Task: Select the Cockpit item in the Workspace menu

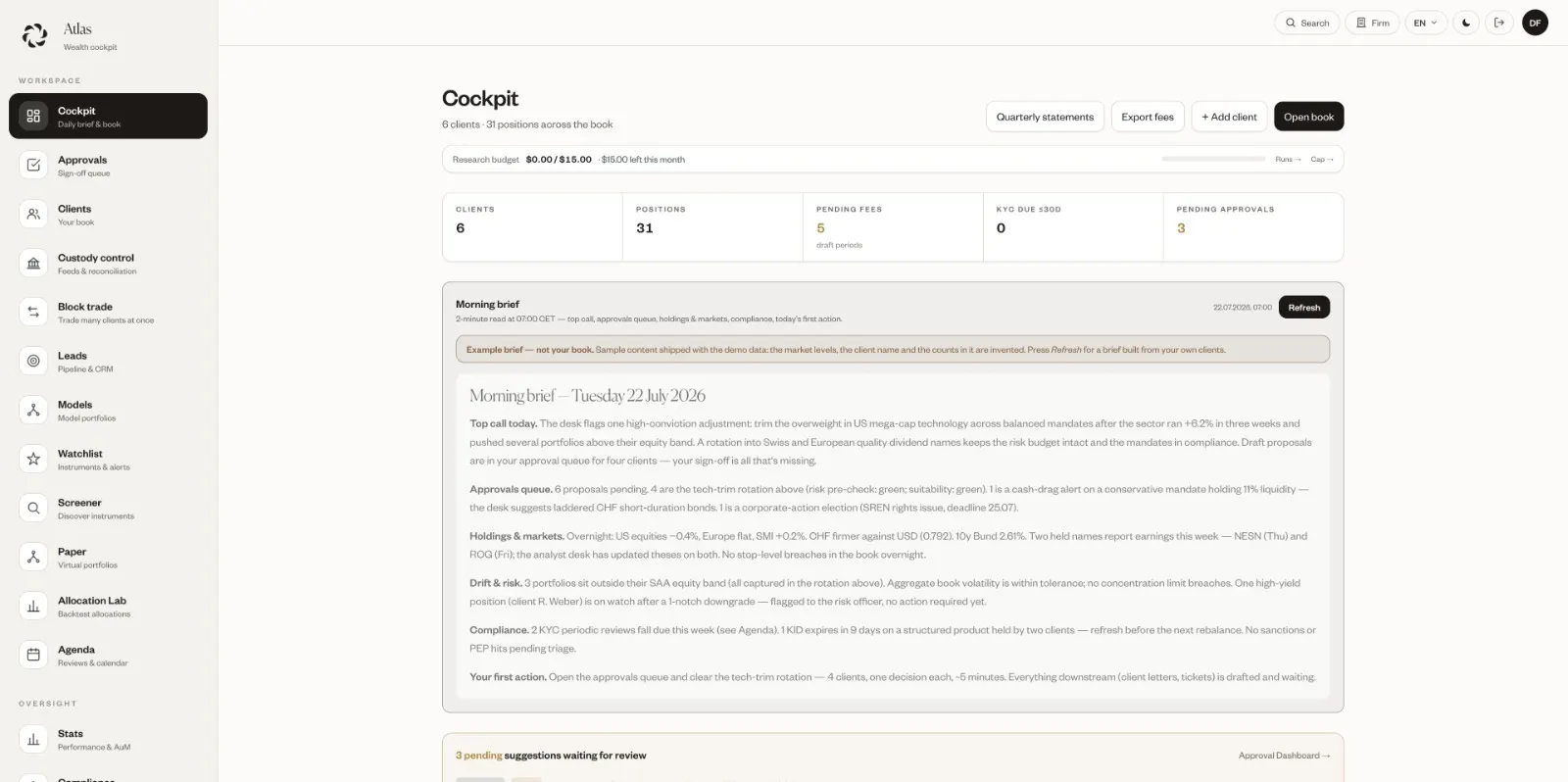Action: click(x=108, y=116)
